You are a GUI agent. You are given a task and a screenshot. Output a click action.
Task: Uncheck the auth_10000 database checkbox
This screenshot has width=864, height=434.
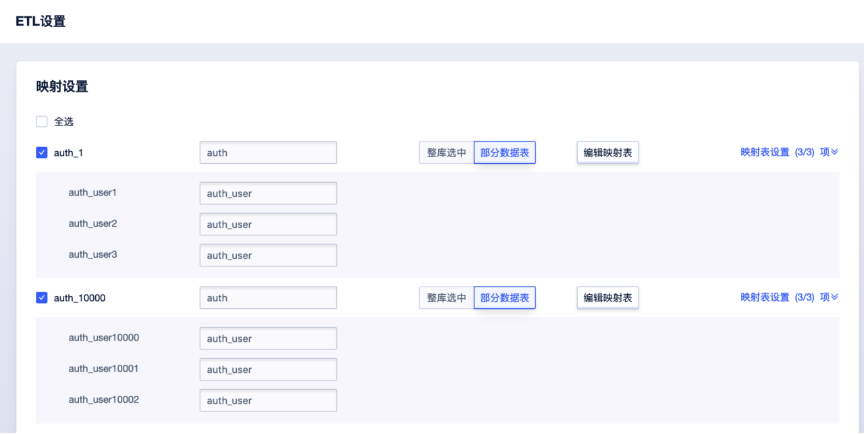tap(42, 298)
